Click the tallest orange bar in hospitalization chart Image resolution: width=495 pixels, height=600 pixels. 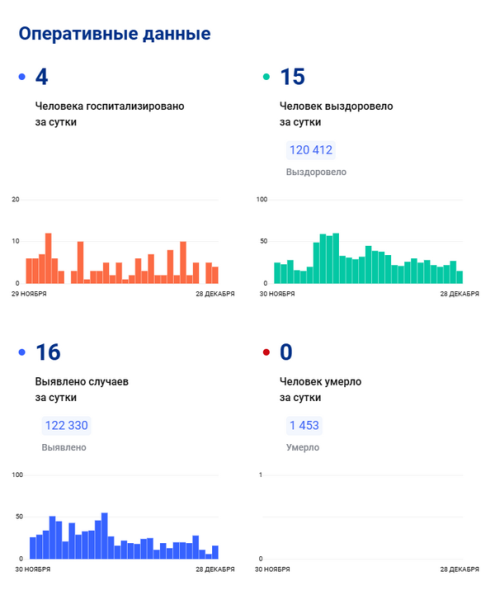[x=48, y=258]
